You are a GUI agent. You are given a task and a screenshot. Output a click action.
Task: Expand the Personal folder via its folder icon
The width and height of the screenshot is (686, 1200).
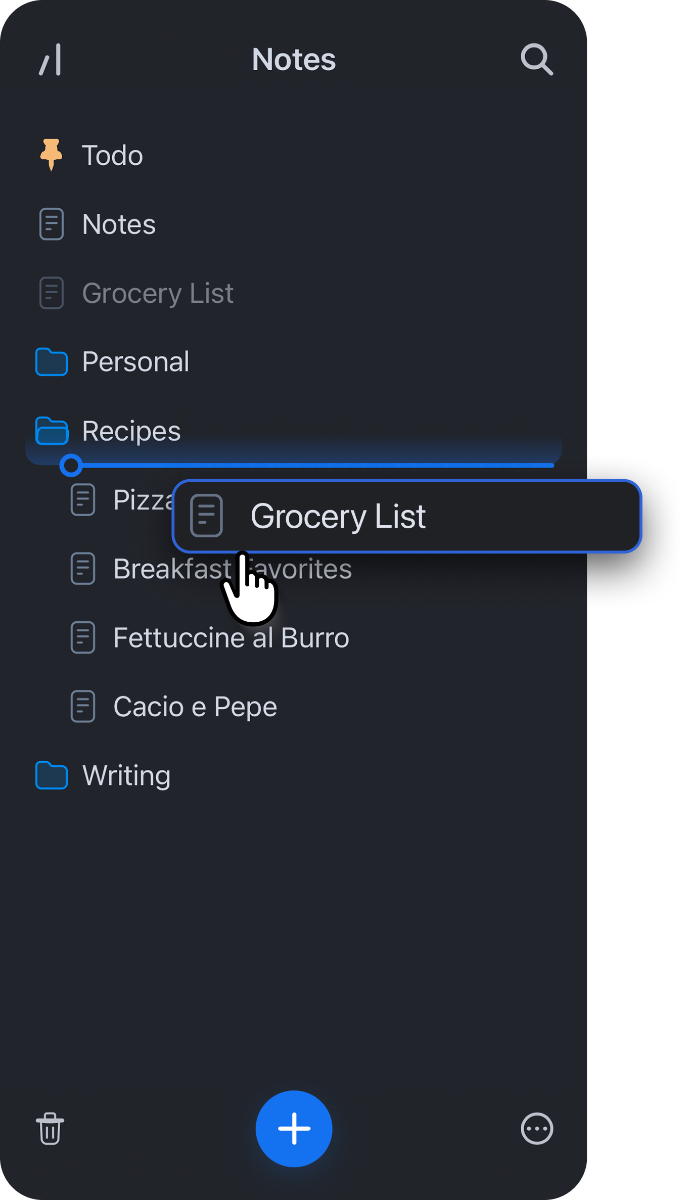pos(51,362)
